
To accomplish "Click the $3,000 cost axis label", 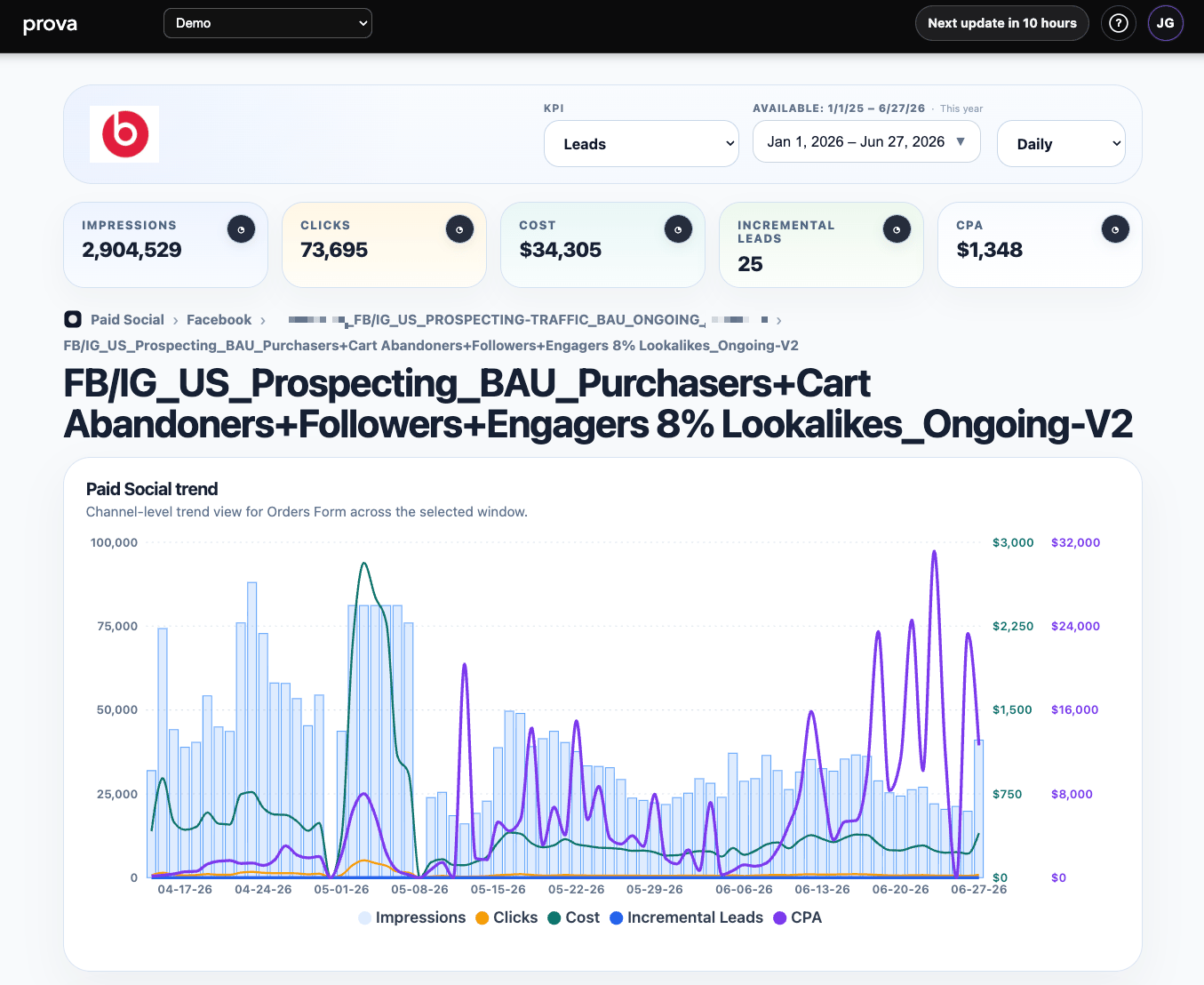I will 1013,542.
